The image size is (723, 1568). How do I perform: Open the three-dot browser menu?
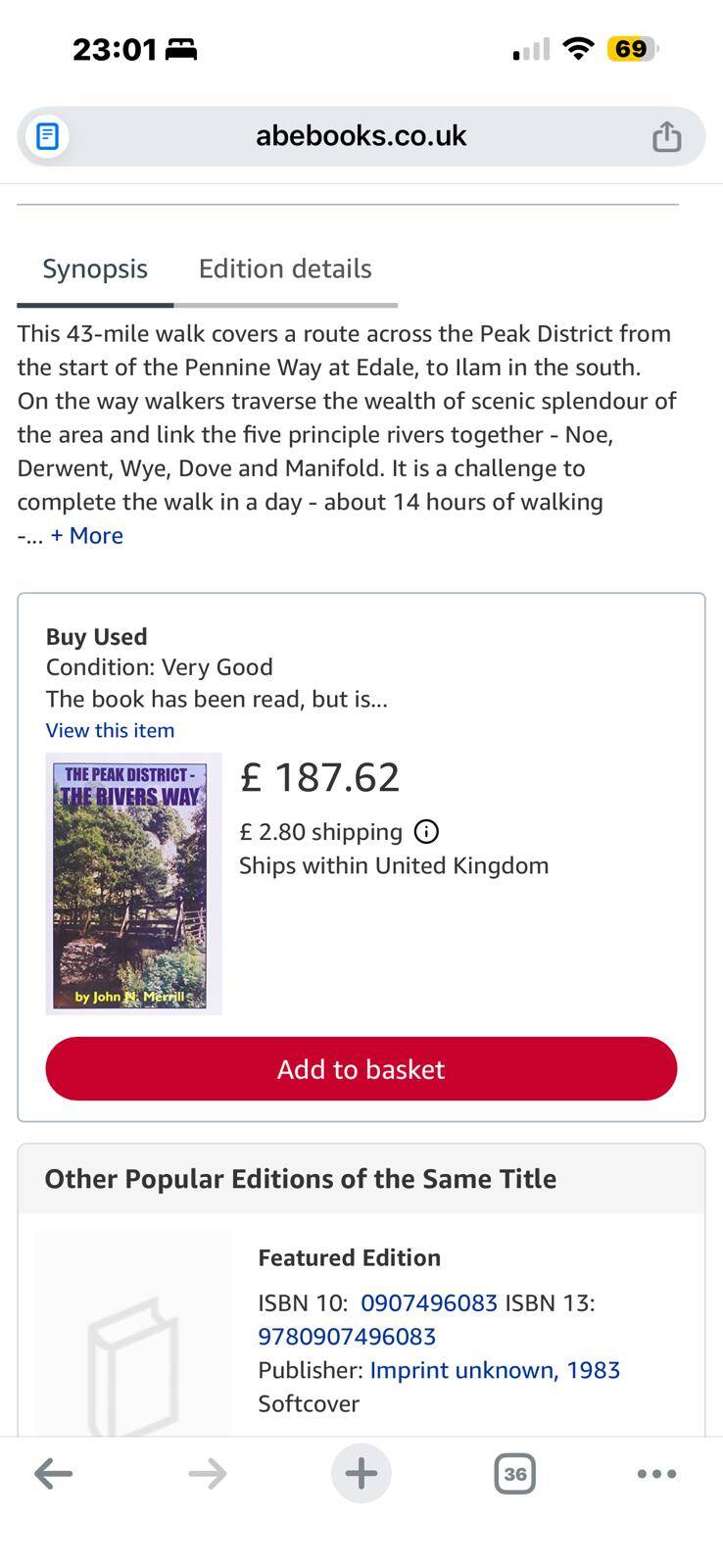(656, 1473)
